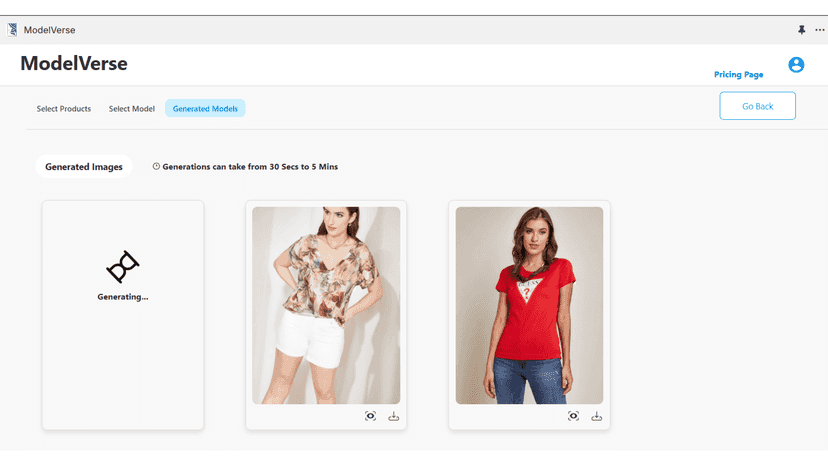The image size is (828, 466).
Task: Download the red t-shirt generated image
Action: tap(596, 416)
